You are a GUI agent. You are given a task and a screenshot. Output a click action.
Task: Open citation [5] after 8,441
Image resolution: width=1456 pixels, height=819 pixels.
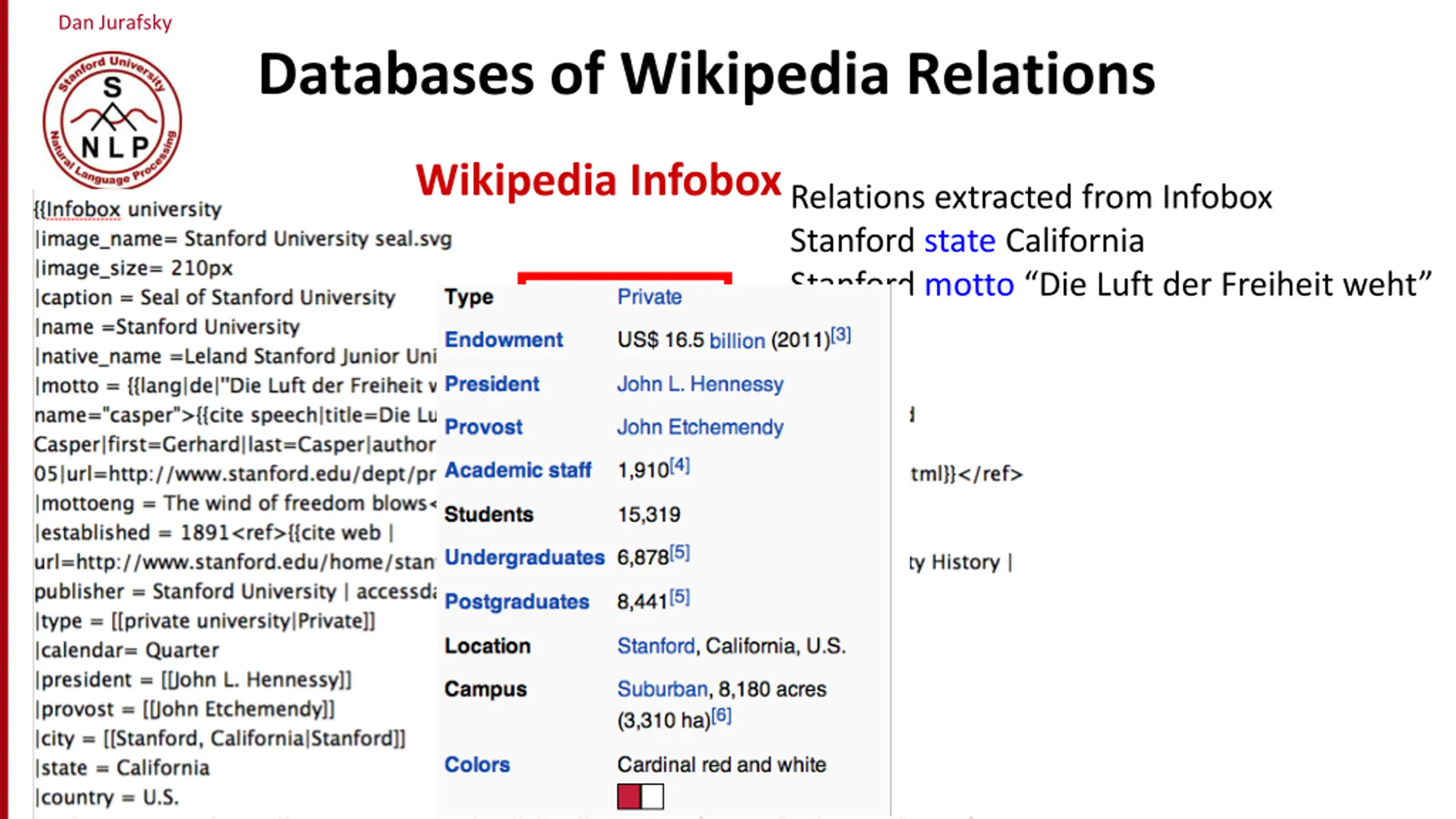point(680,597)
